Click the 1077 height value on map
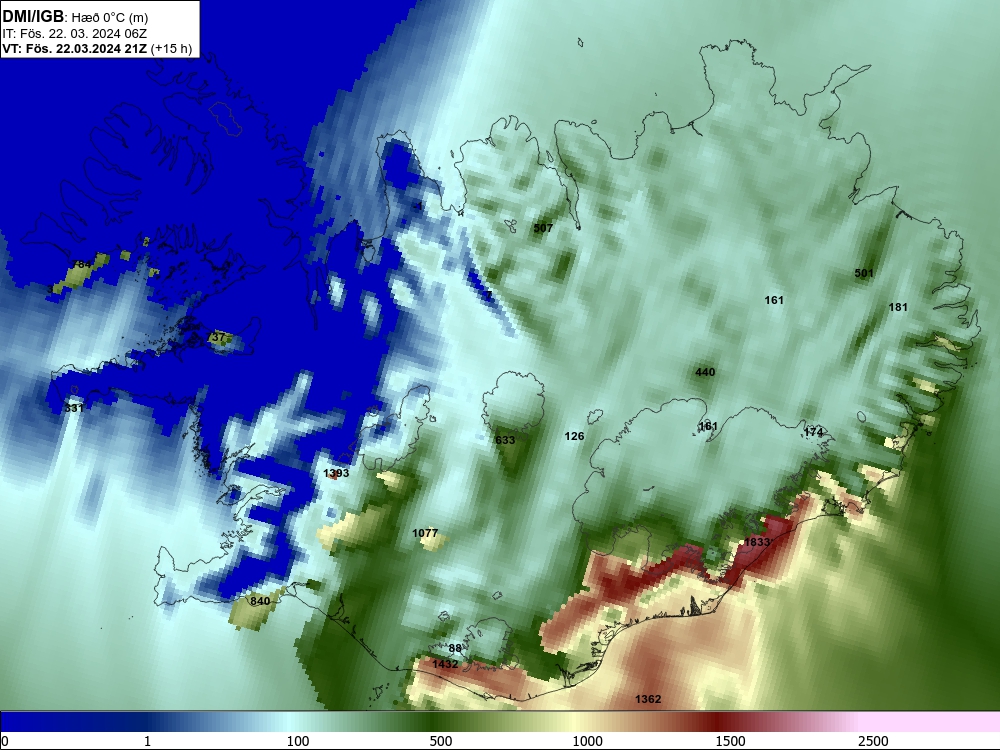This screenshot has width=1000, height=750. (425, 534)
